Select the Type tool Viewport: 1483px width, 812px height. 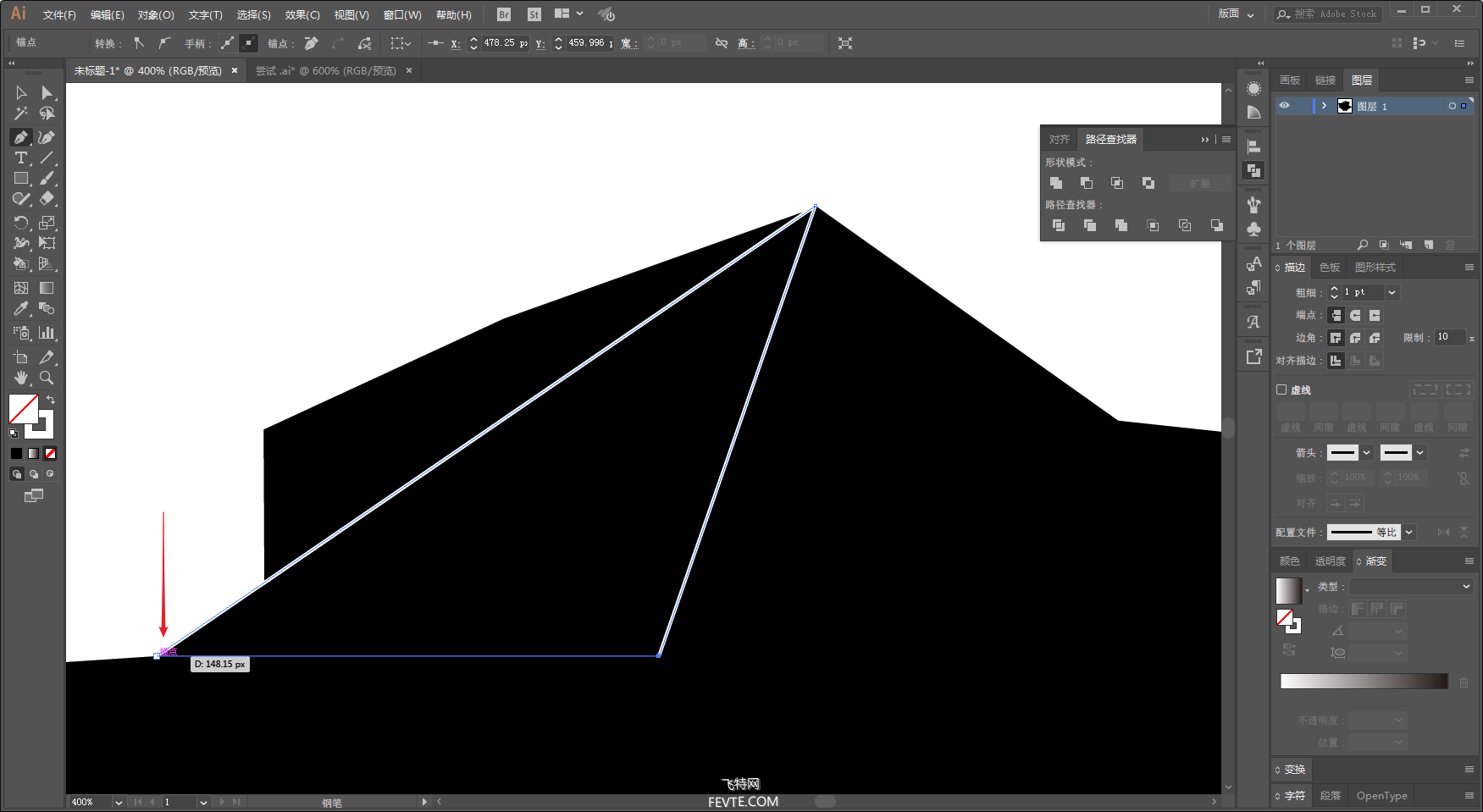(21, 157)
